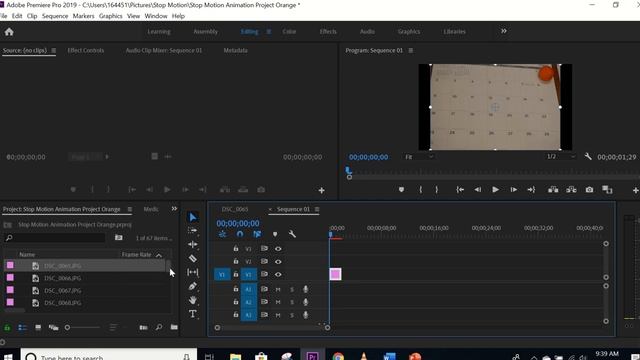Switch to the Learning workspace

click(159, 31)
